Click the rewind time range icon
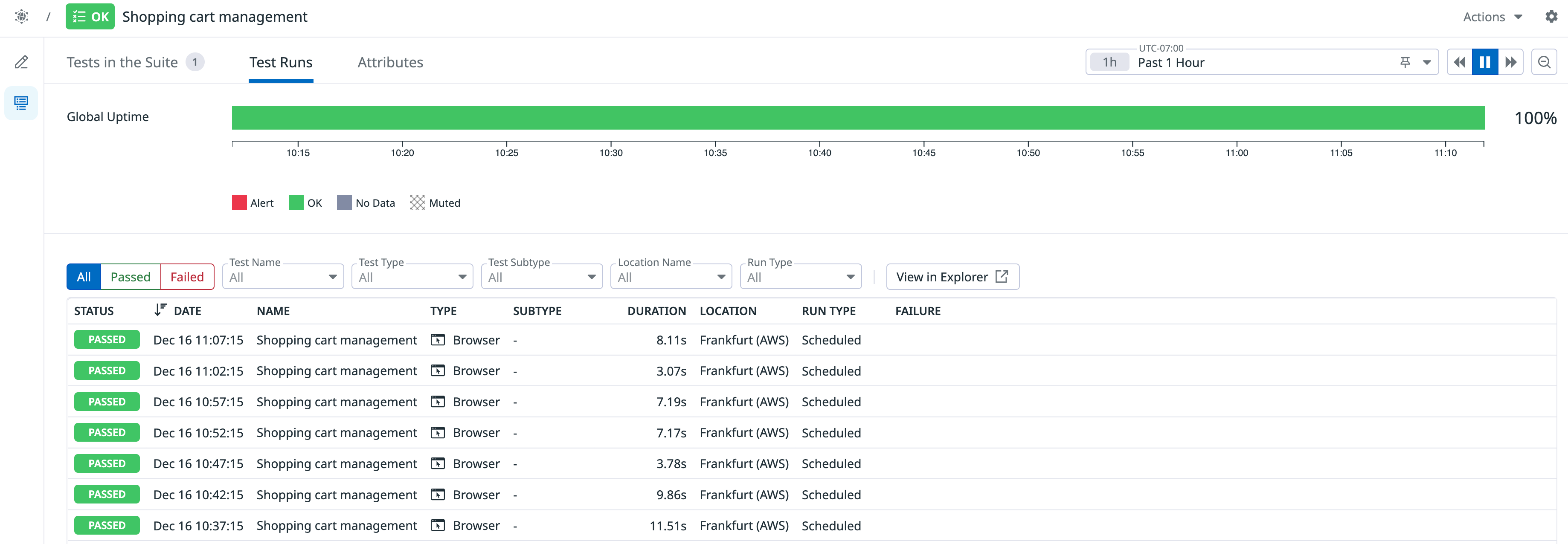Screen dimensions: 1568x544 [x=1459, y=62]
